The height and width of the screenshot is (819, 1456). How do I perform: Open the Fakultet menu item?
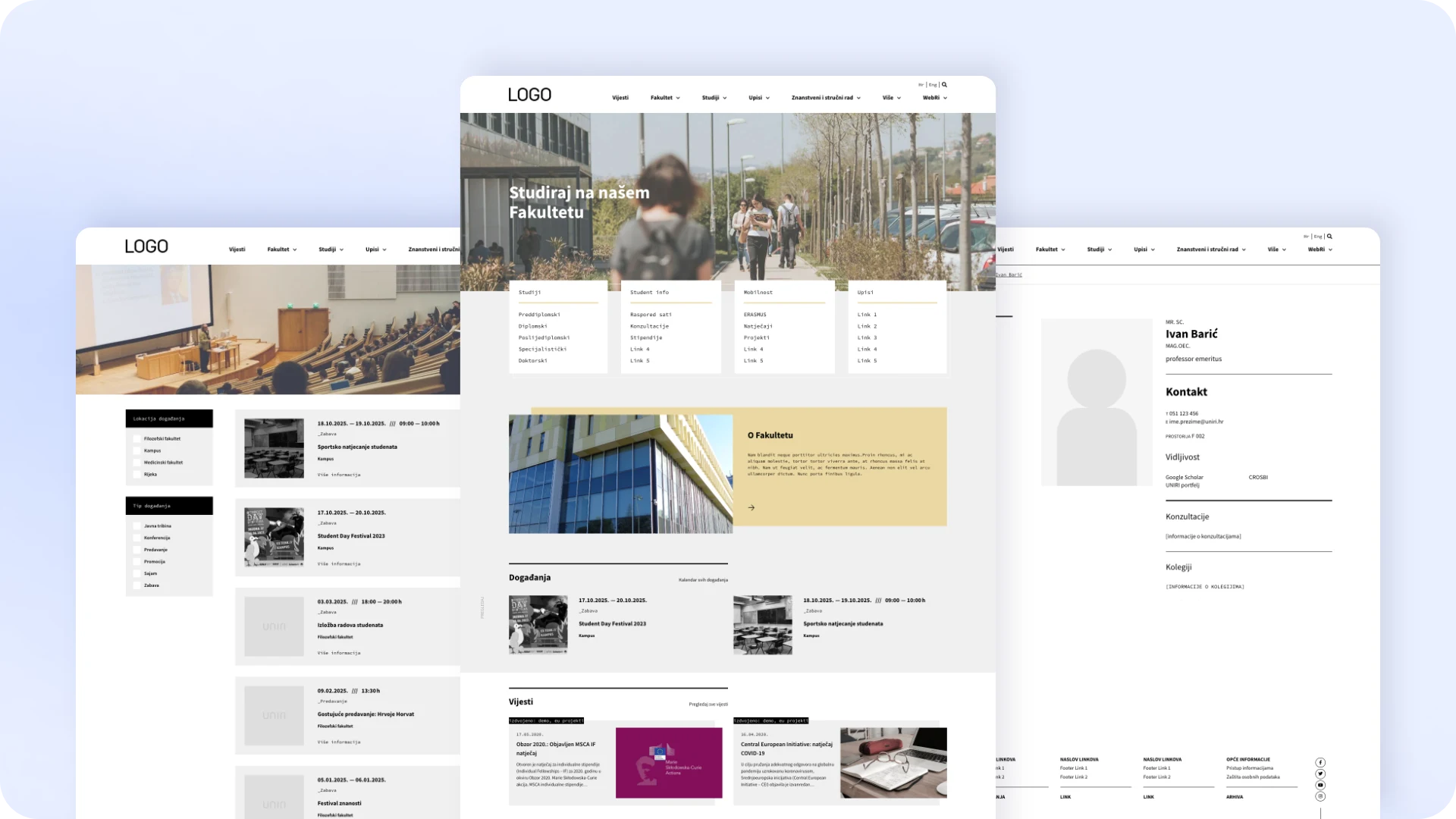[661, 97]
